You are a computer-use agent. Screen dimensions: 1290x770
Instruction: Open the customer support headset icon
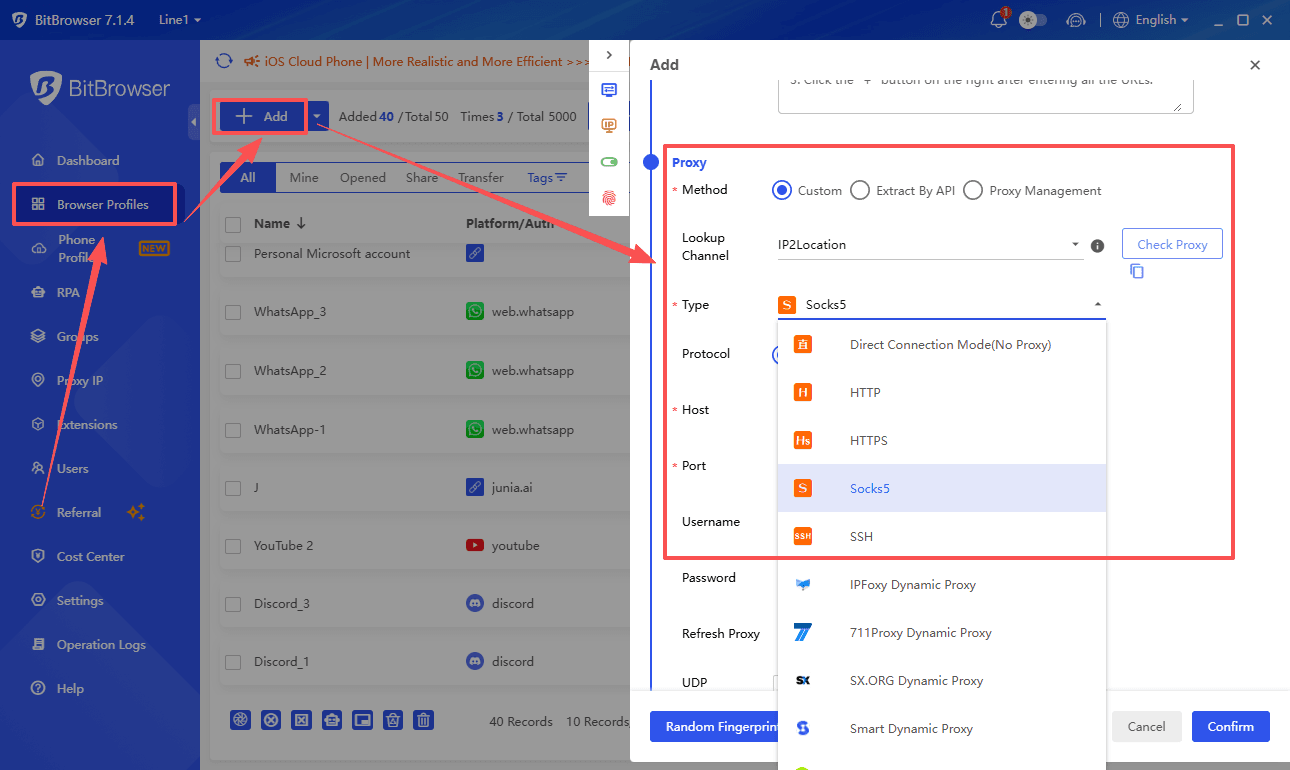[1076, 20]
